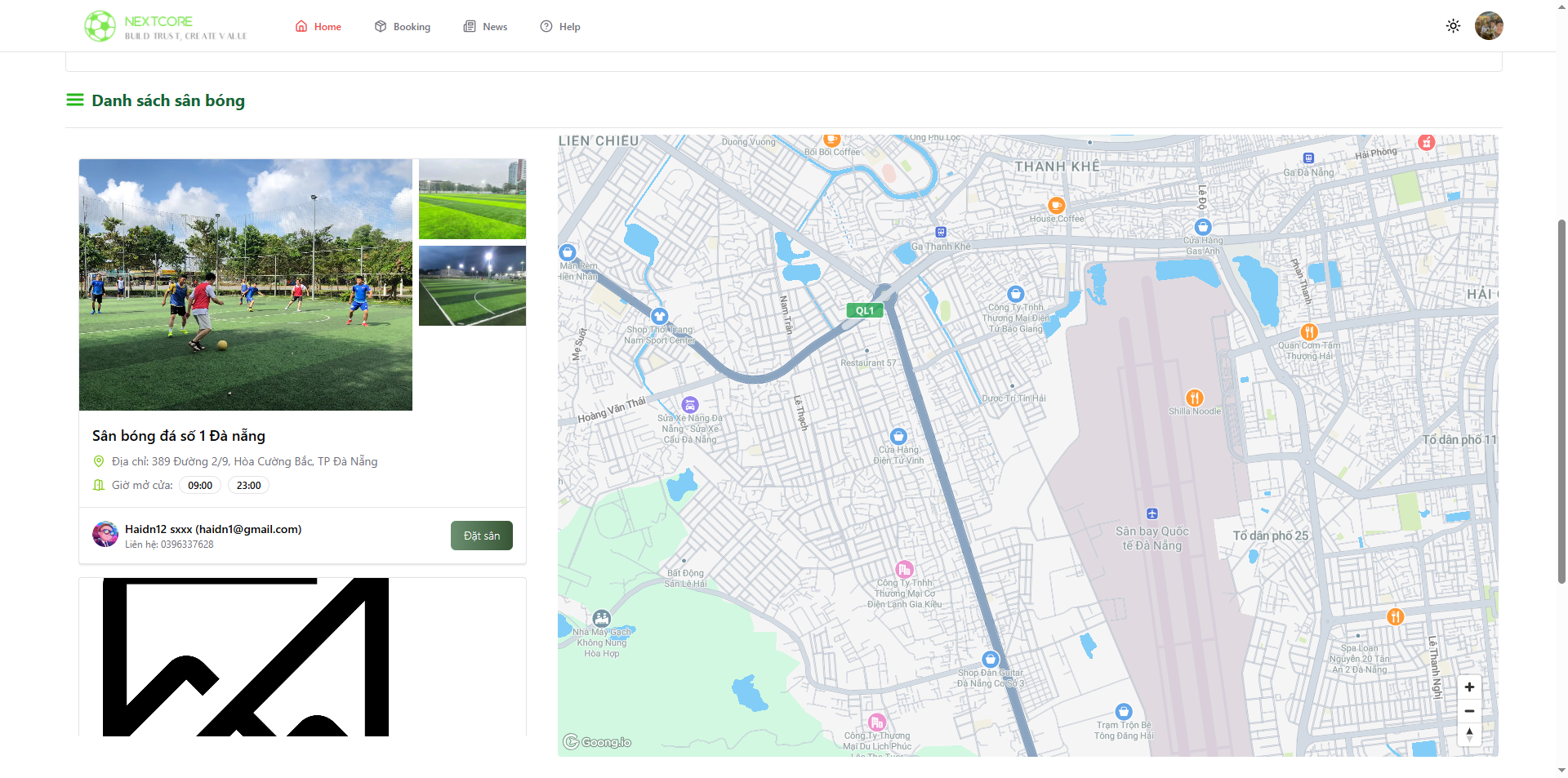The height and width of the screenshot is (778, 1568).
Task: Click the Ga Thanh Khê station marker
Action: [x=940, y=233]
